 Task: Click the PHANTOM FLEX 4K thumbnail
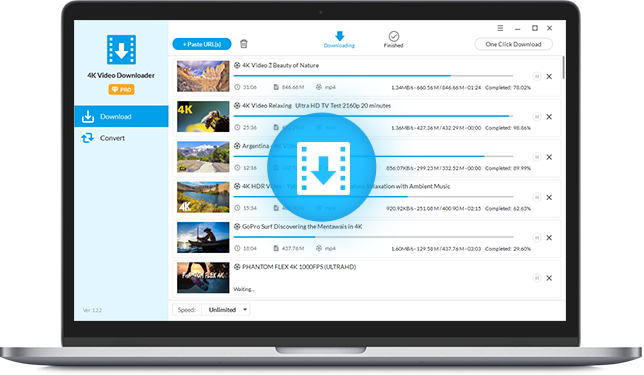point(203,277)
